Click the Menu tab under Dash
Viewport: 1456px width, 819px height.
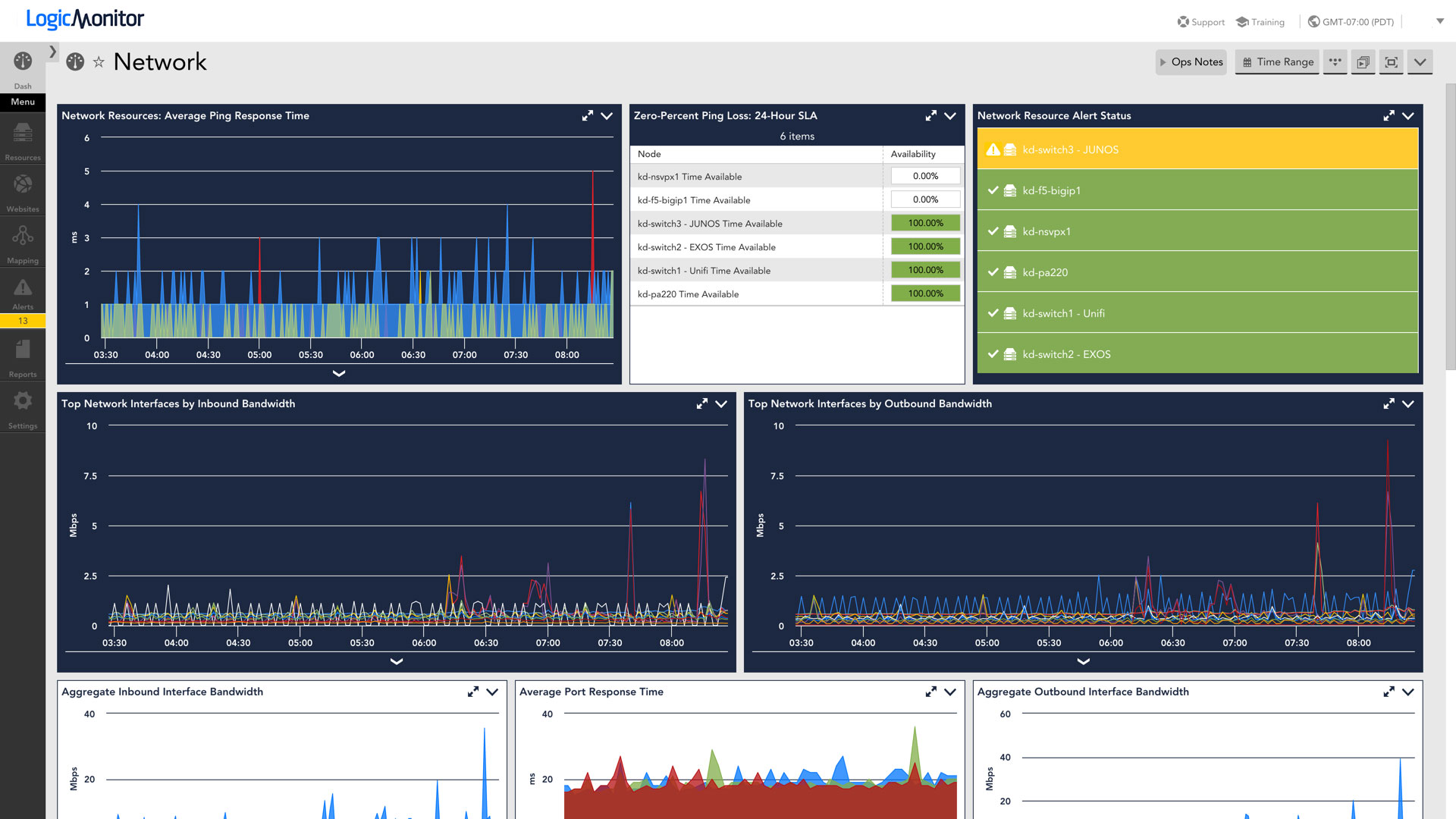[23, 102]
